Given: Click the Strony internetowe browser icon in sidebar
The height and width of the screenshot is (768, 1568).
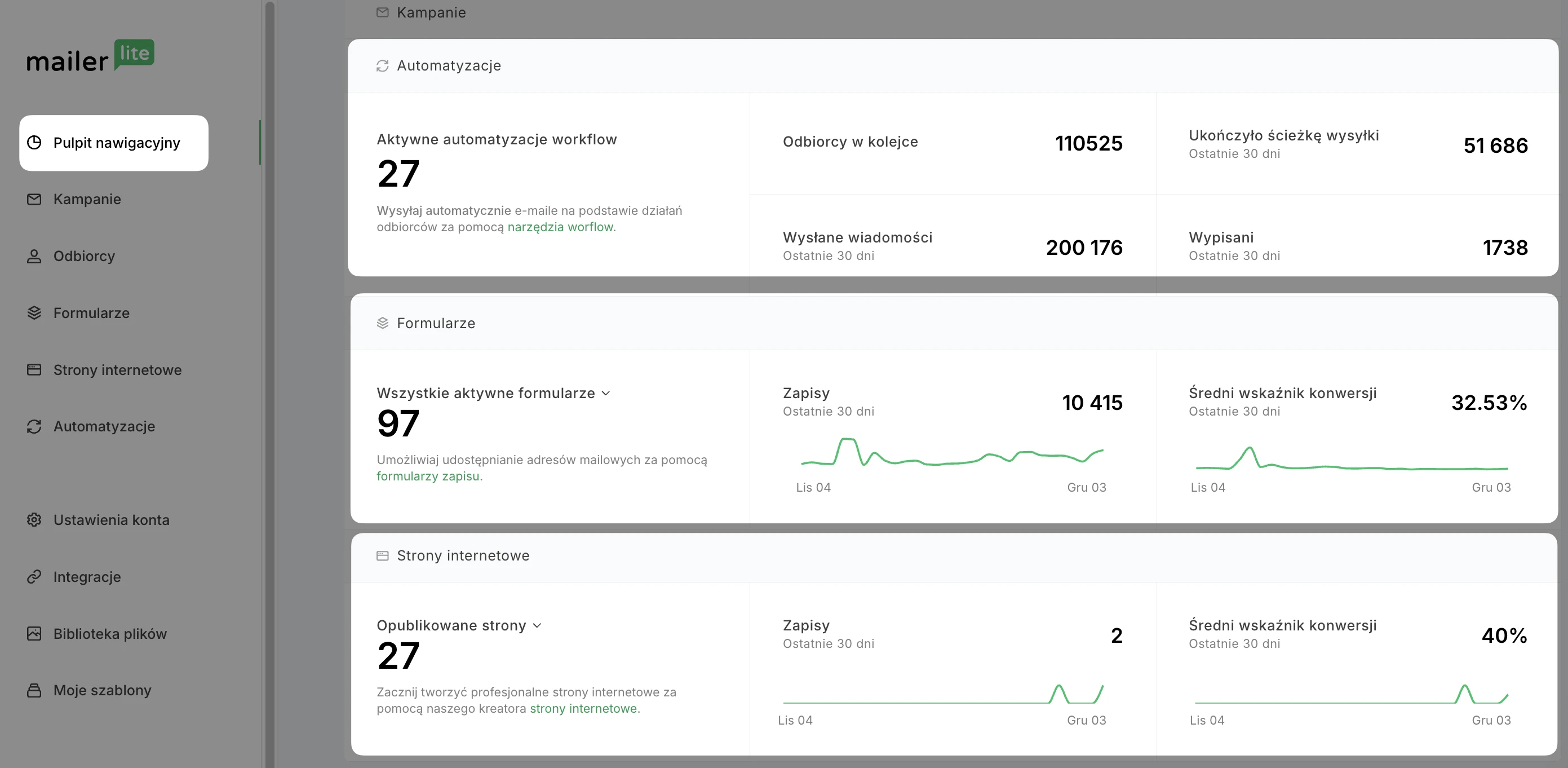Looking at the screenshot, I should tap(34, 370).
